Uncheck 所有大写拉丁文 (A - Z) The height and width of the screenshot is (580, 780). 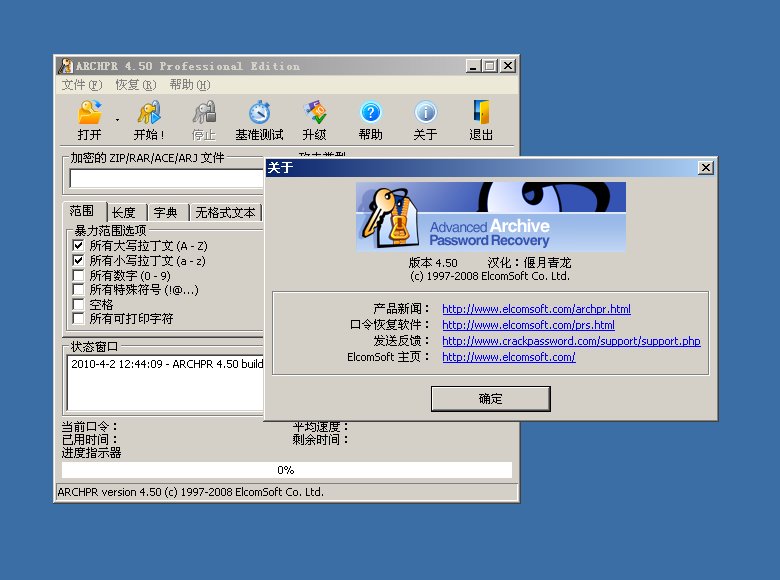(78, 245)
